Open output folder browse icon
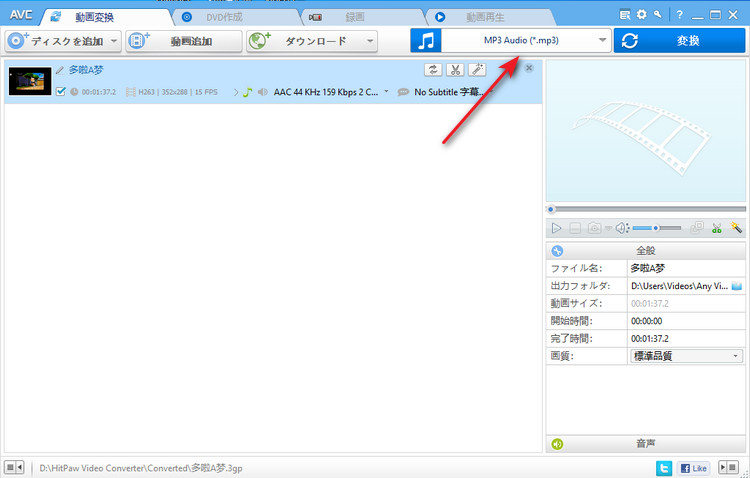 (737, 285)
